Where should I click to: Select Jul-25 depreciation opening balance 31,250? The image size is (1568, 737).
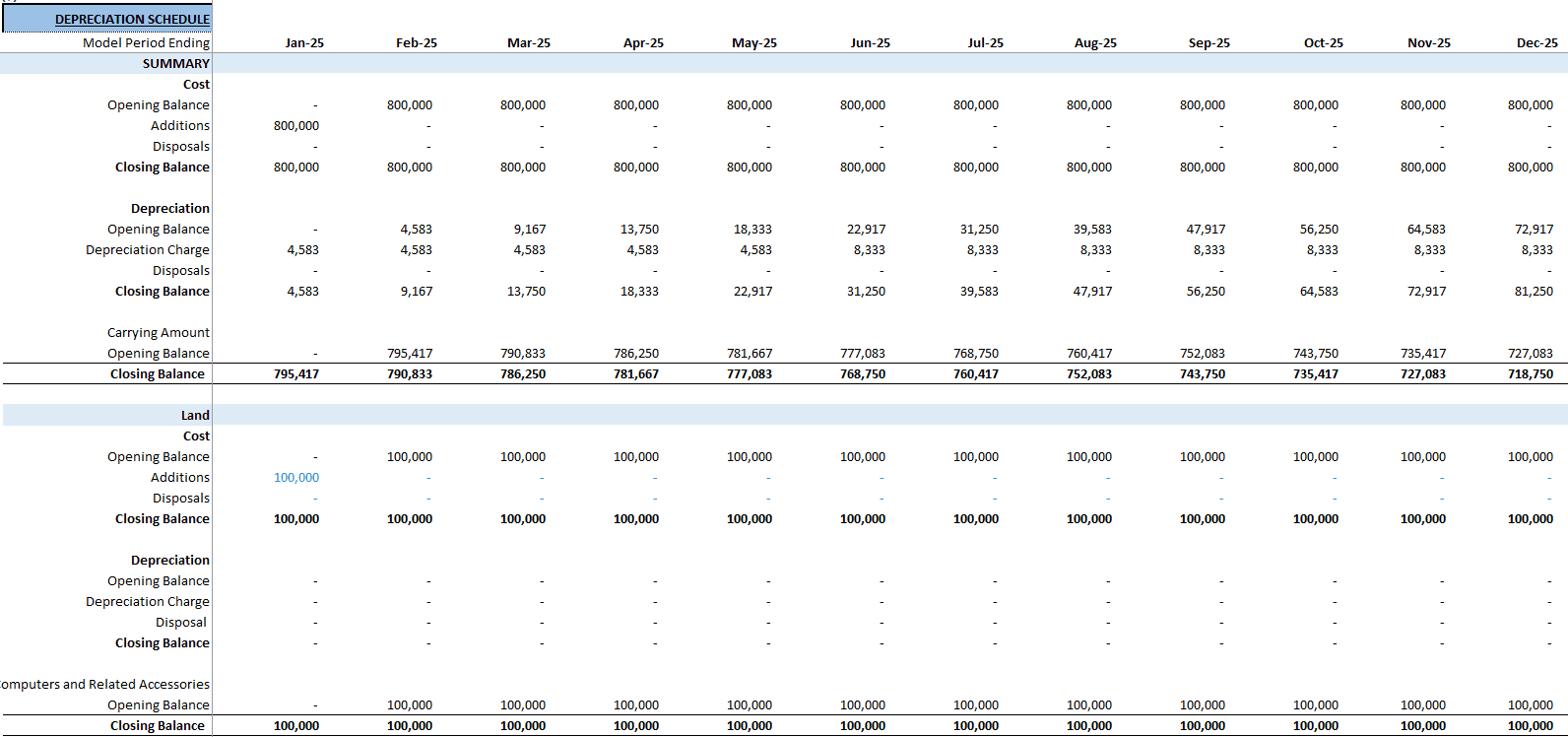[x=979, y=230]
